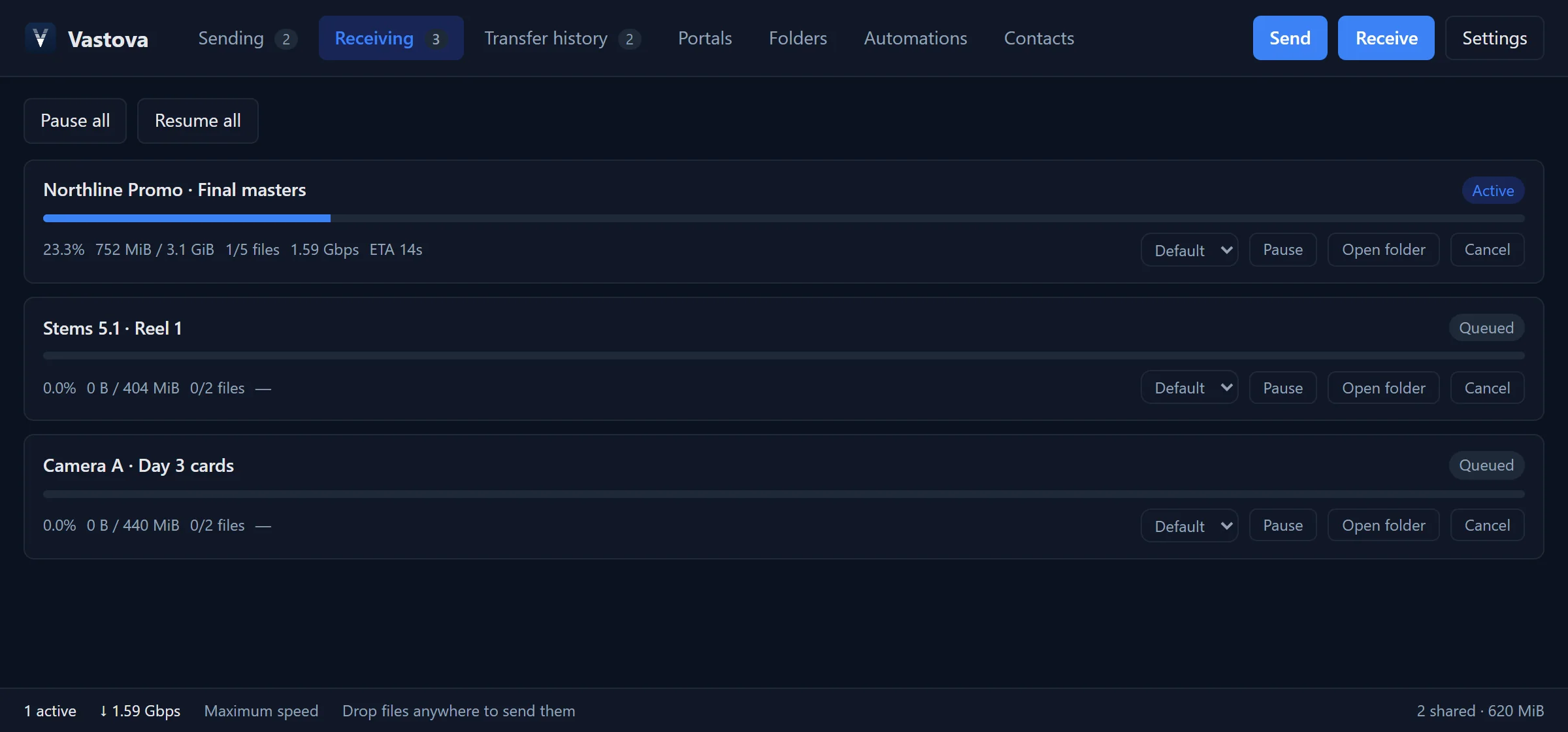This screenshot has height=732, width=1568.
Task: Pause the Stems 5.1 Reel 1 transfer
Action: tap(1282, 388)
